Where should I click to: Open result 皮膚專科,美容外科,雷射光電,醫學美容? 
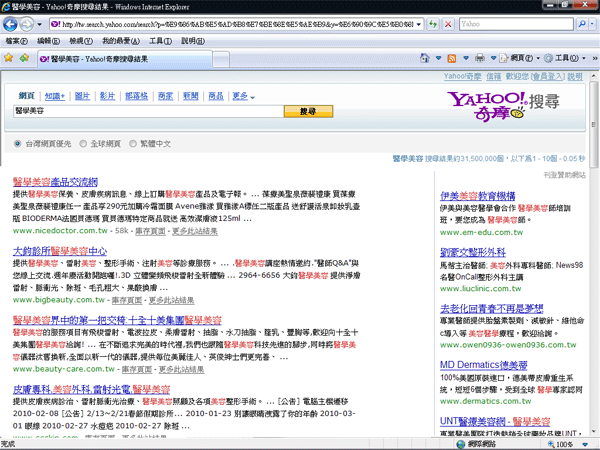click(x=91, y=390)
